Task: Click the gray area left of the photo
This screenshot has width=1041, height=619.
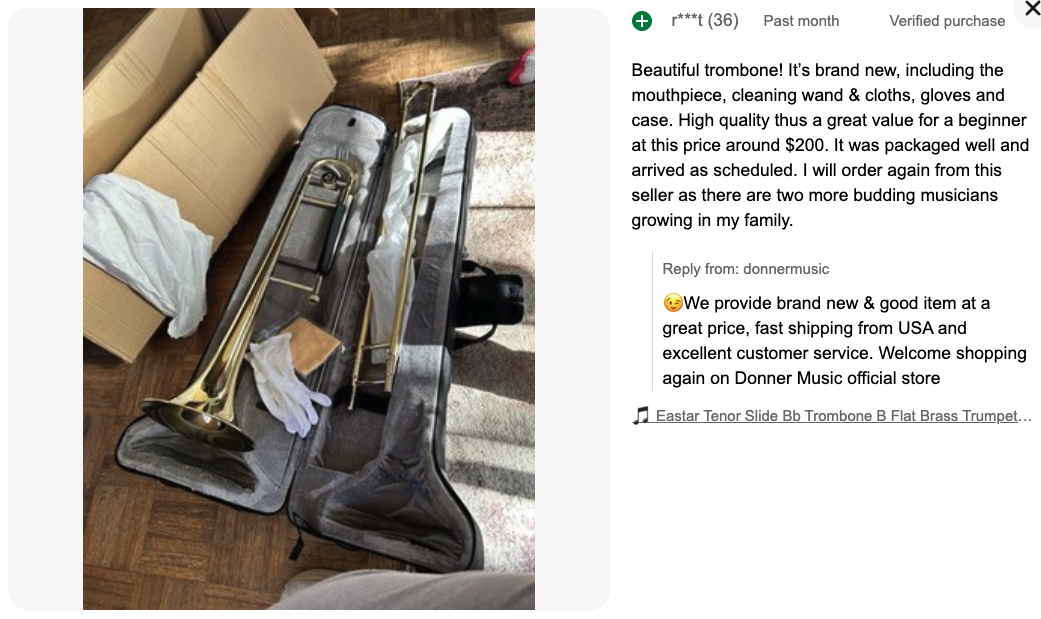Action: (x=45, y=309)
